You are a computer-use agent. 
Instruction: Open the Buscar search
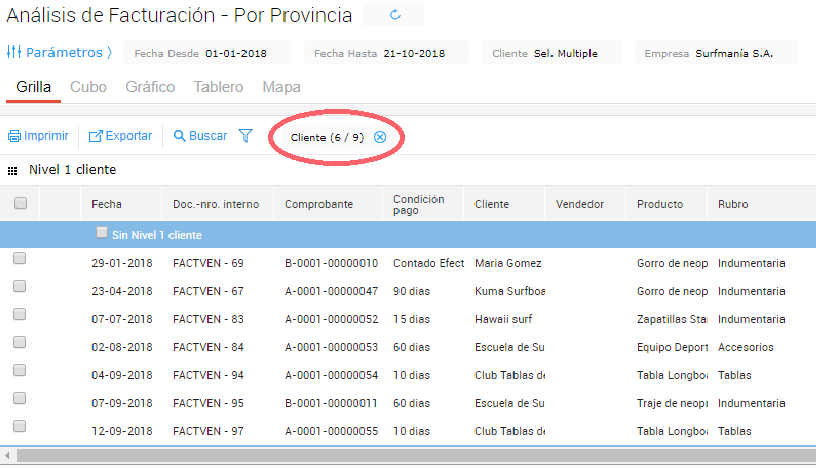(x=200, y=136)
